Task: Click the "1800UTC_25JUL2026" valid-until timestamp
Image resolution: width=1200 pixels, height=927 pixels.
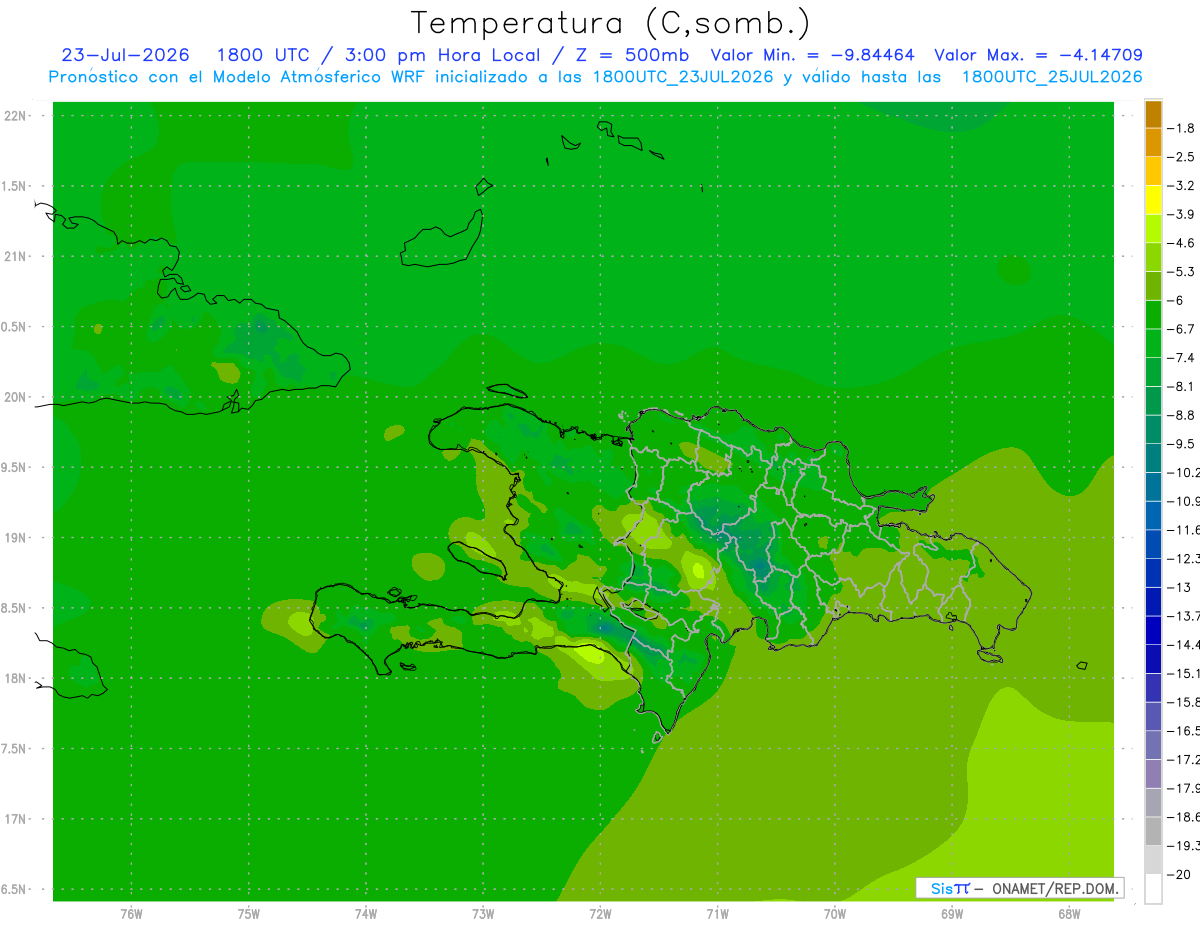Action: (1052, 77)
